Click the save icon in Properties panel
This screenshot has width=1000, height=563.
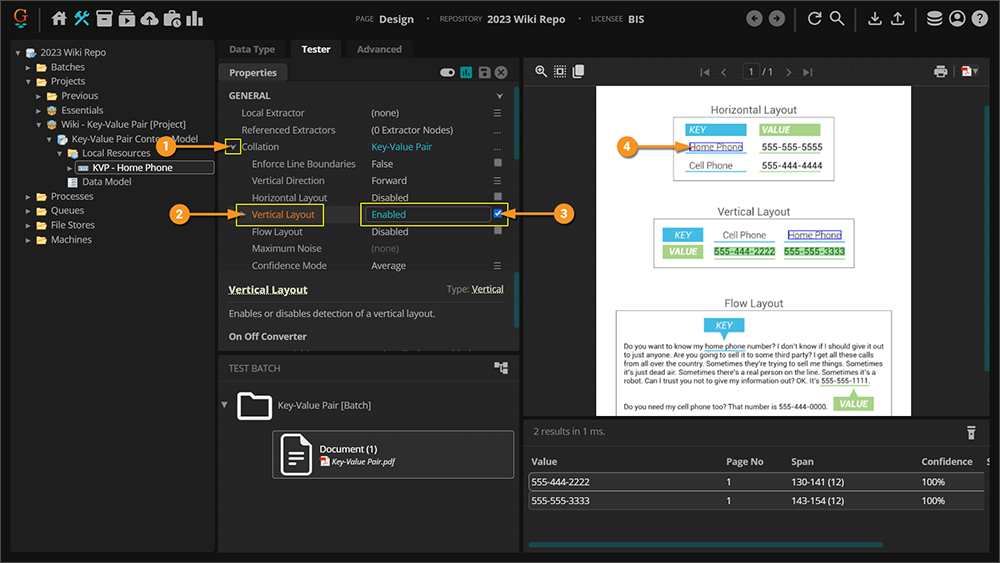click(484, 73)
